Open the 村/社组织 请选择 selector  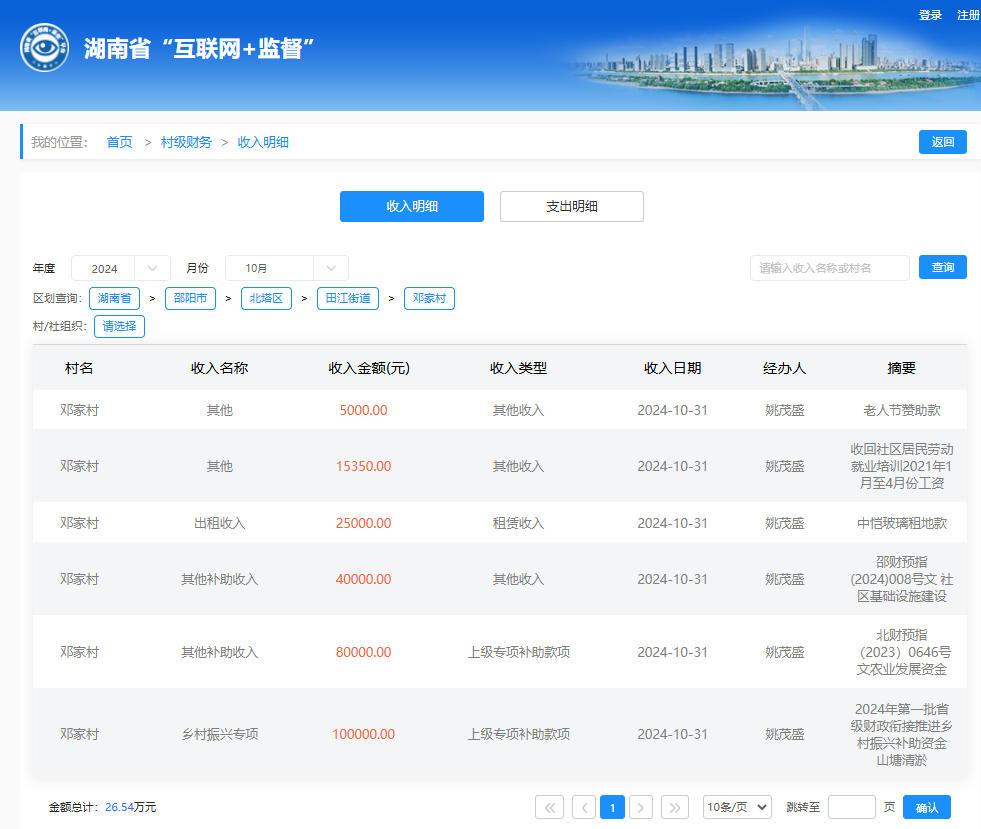pyautogui.click(x=119, y=326)
